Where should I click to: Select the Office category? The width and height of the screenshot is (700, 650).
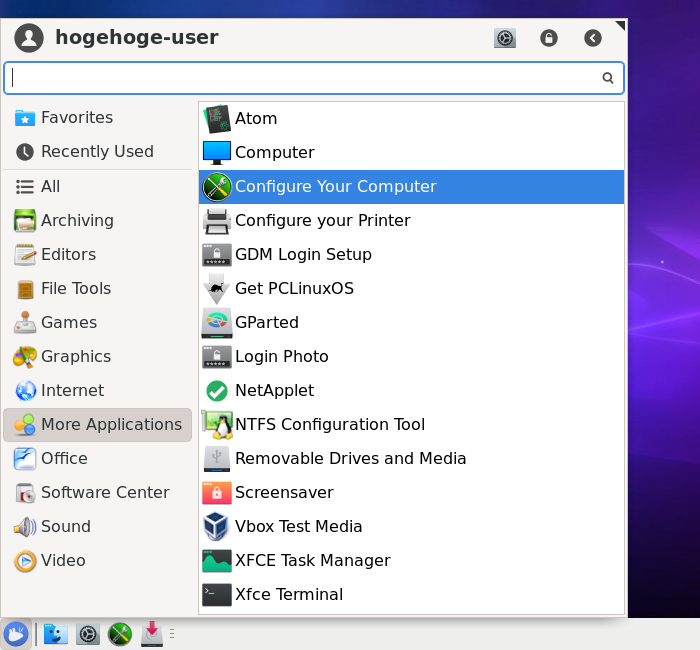pos(97,458)
